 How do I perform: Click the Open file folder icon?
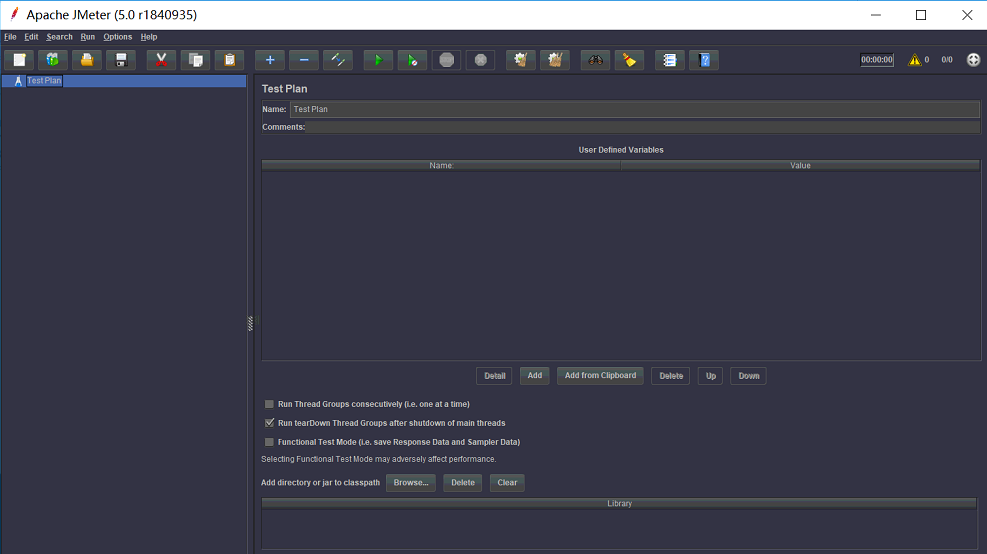tap(87, 60)
